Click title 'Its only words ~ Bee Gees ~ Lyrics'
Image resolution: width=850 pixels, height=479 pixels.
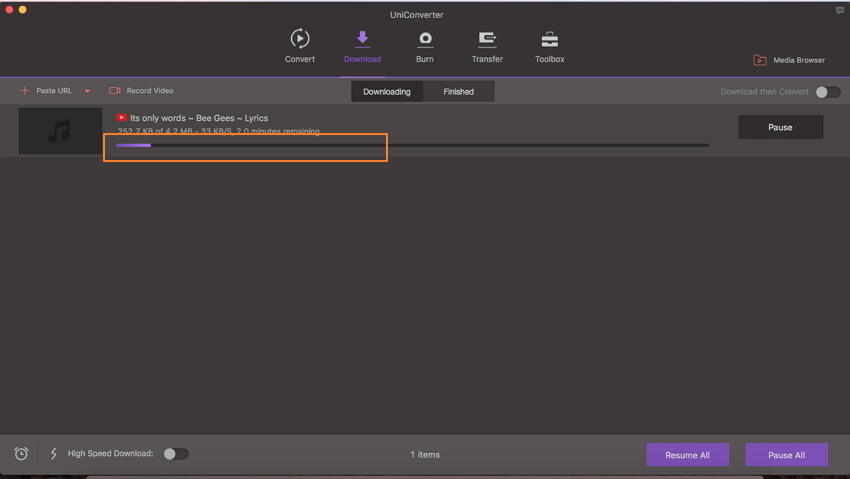pyautogui.click(x=199, y=118)
